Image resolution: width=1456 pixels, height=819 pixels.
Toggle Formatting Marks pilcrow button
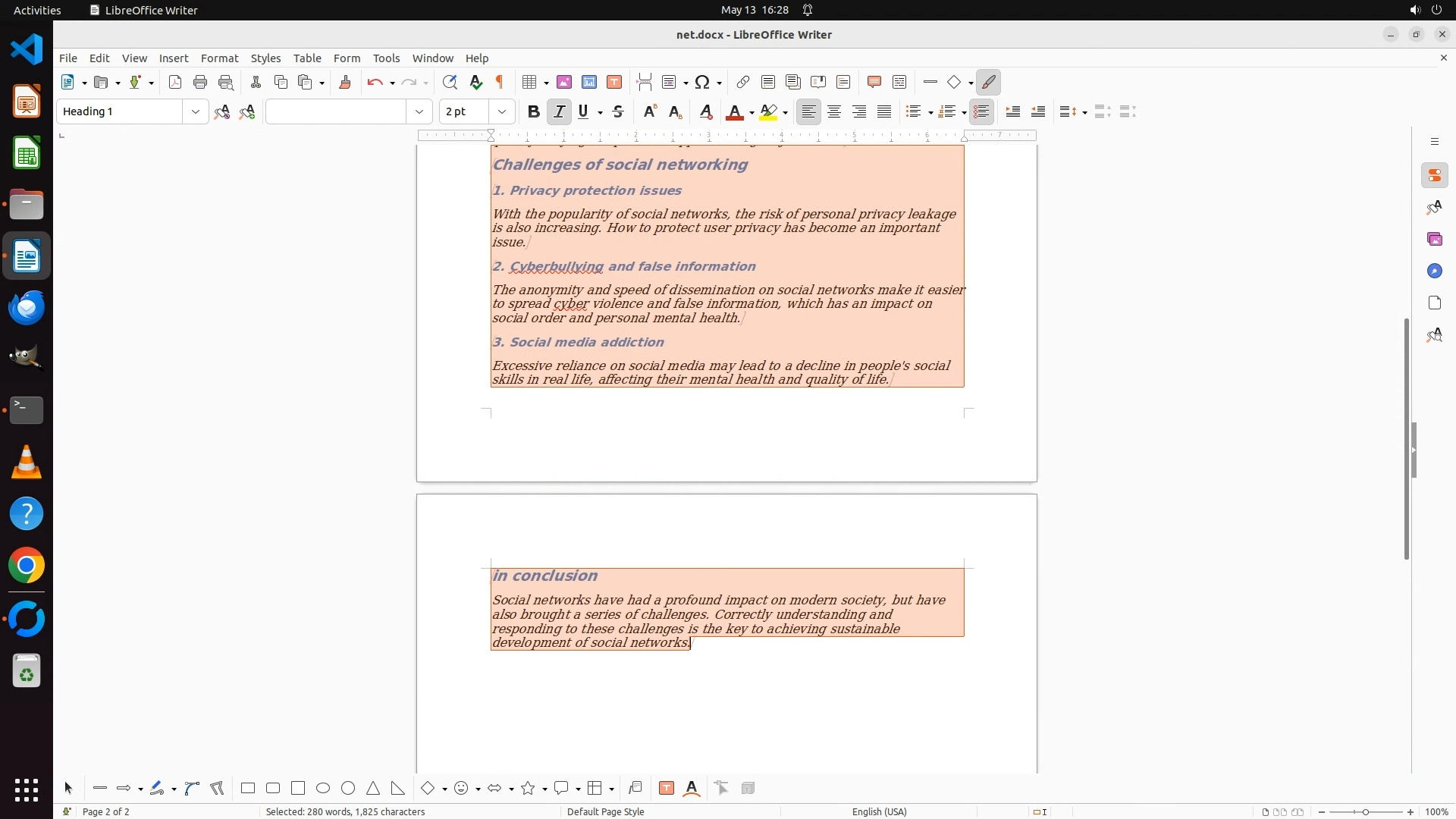click(500, 83)
